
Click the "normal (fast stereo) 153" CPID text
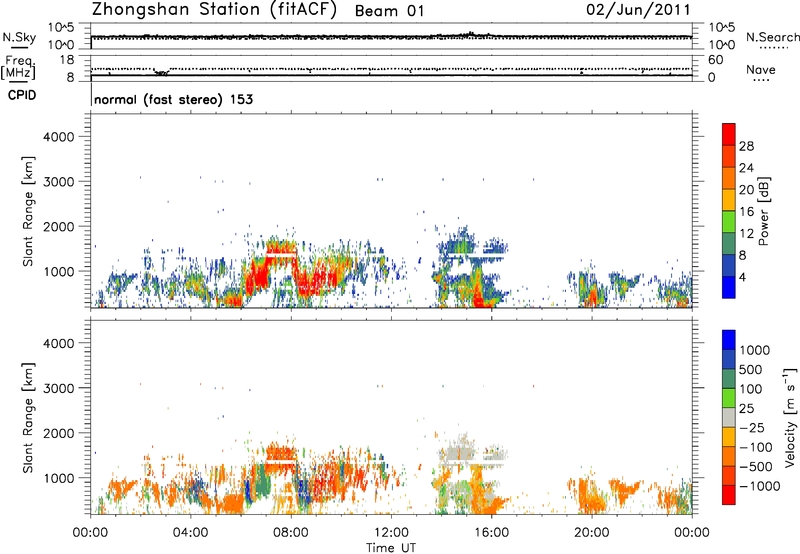point(173,99)
